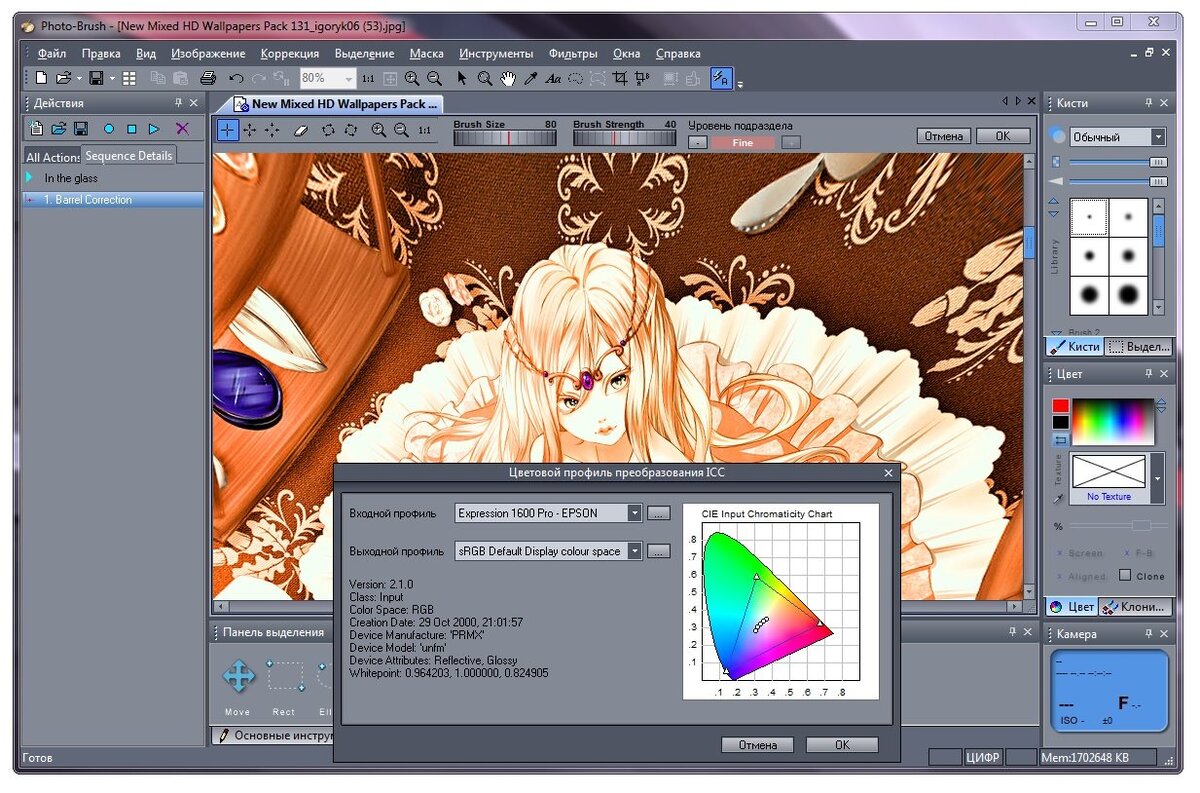
Task: Browse input profile with ... button
Action: coord(658,513)
